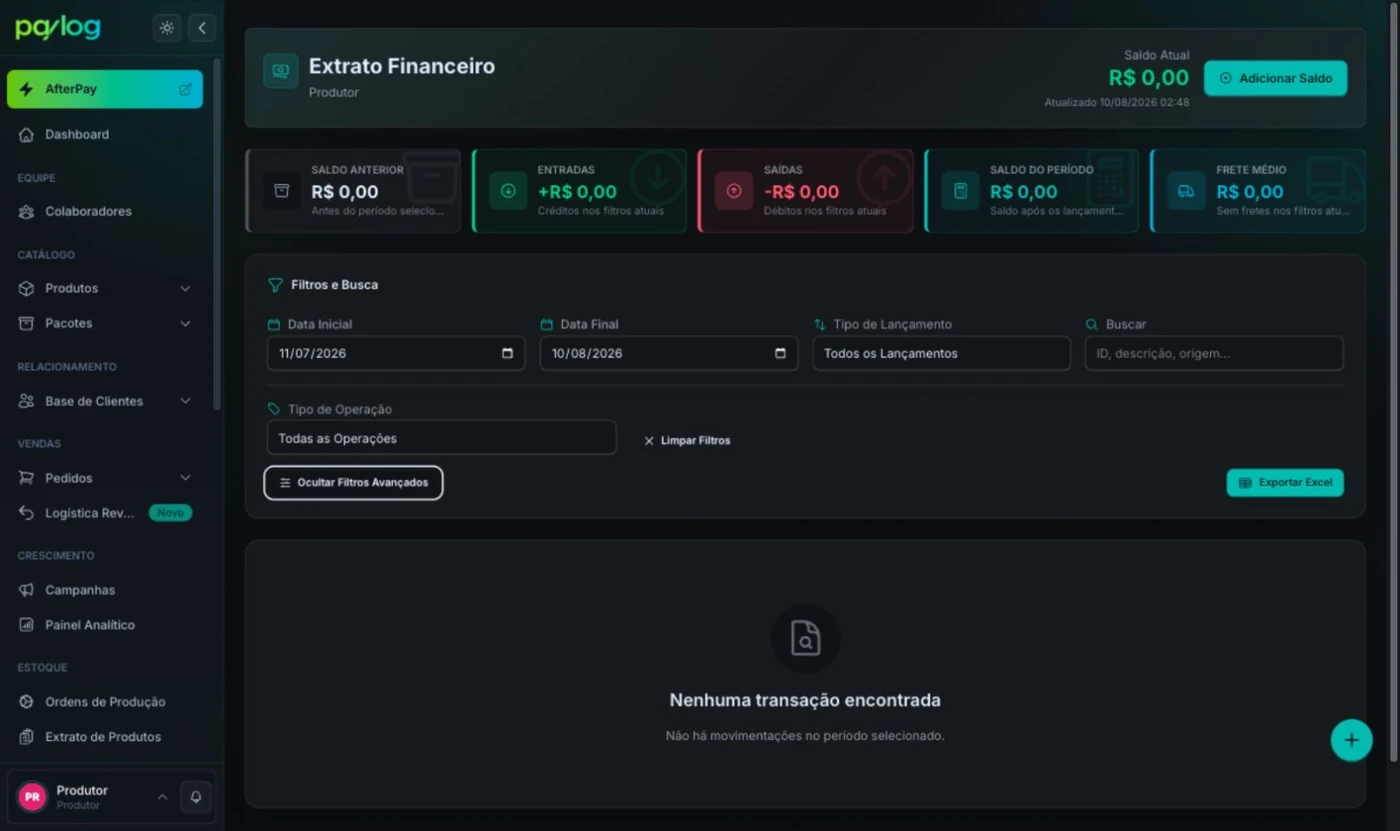Open the Tipo de Lançamento dropdown
This screenshot has height=831, width=1400.
941,353
